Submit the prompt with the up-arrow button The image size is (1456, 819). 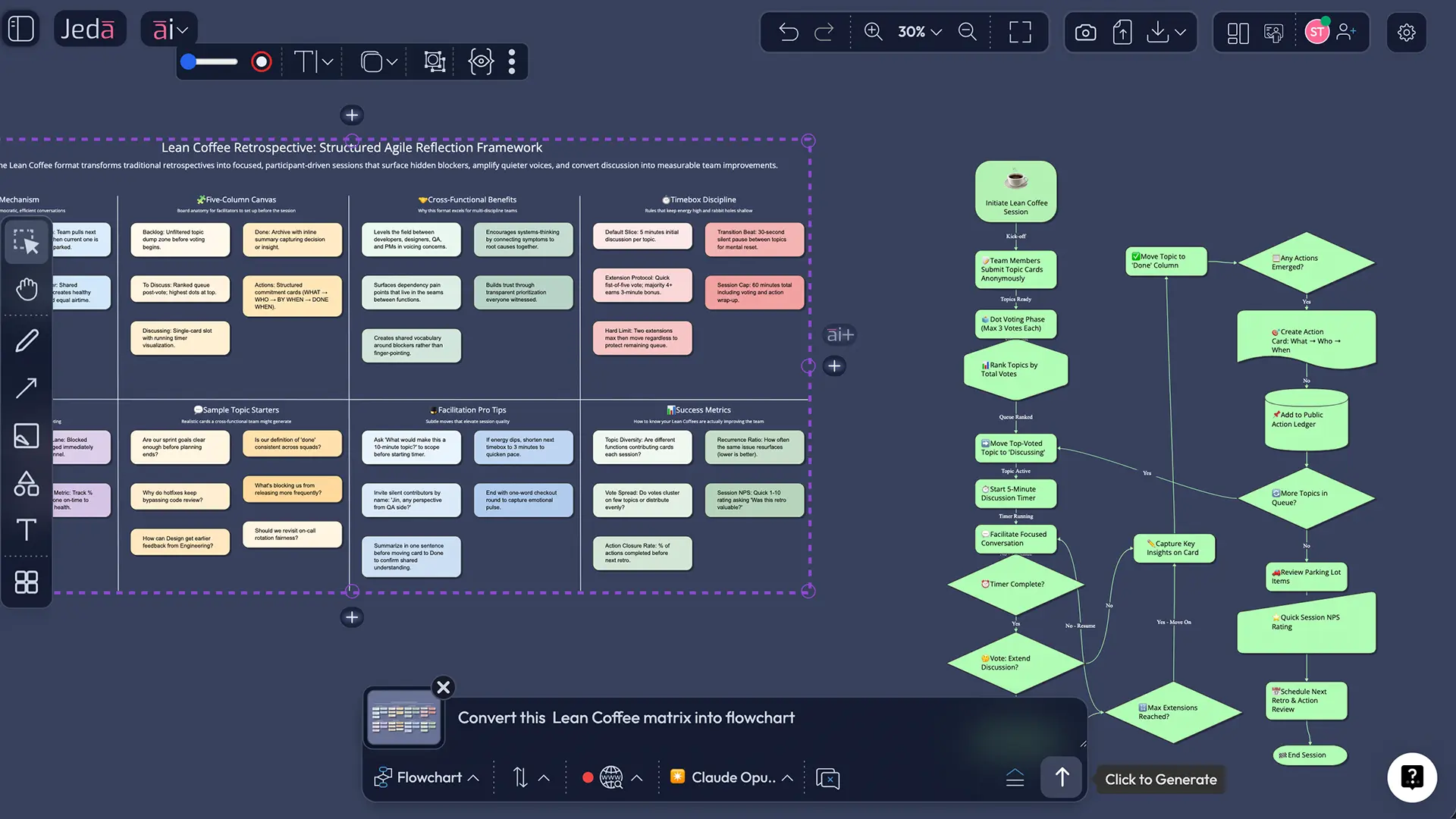pos(1061,777)
